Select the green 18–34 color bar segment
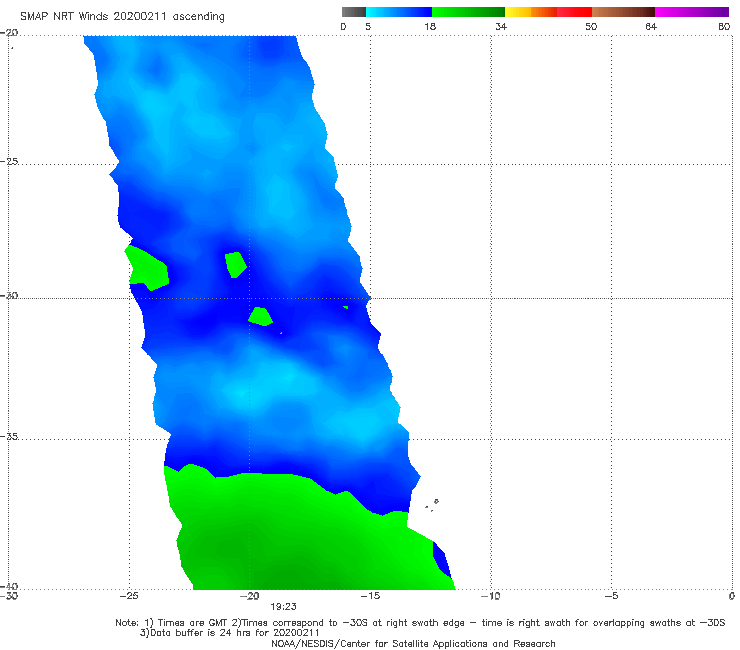 pos(469,12)
